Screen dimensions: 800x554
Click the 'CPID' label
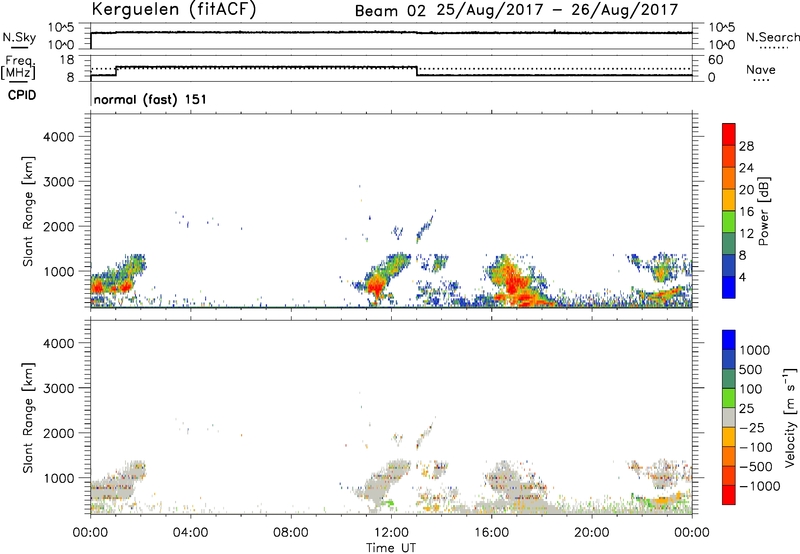pyautogui.click(x=22, y=95)
